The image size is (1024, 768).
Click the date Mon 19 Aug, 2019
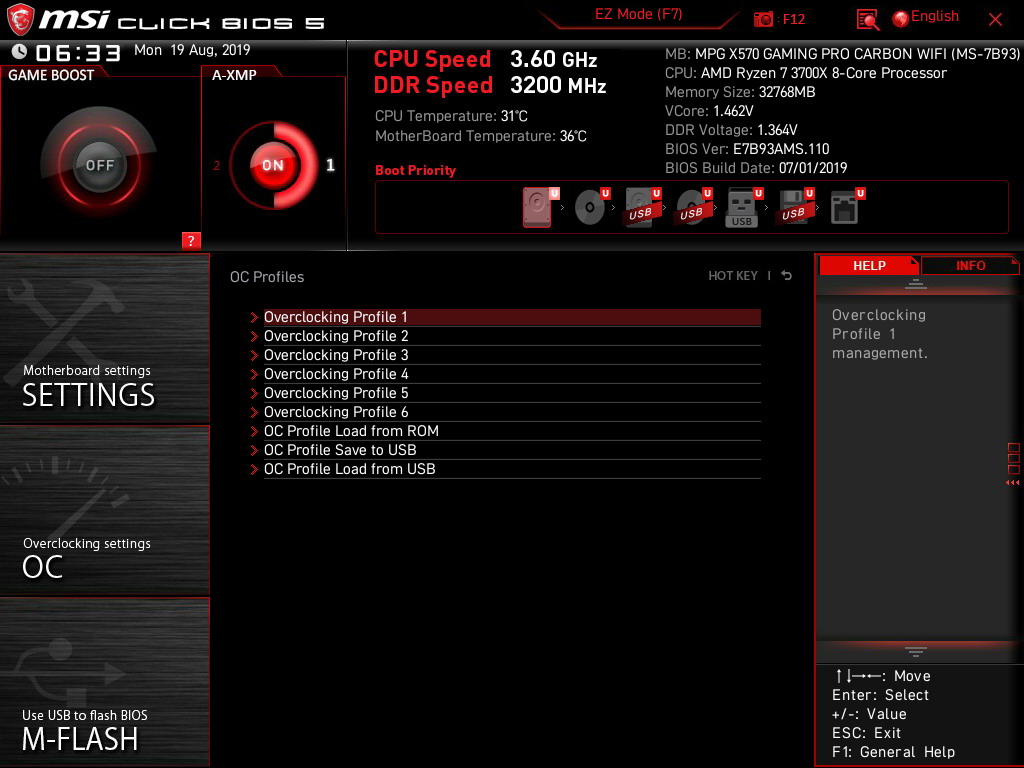point(192,50)
